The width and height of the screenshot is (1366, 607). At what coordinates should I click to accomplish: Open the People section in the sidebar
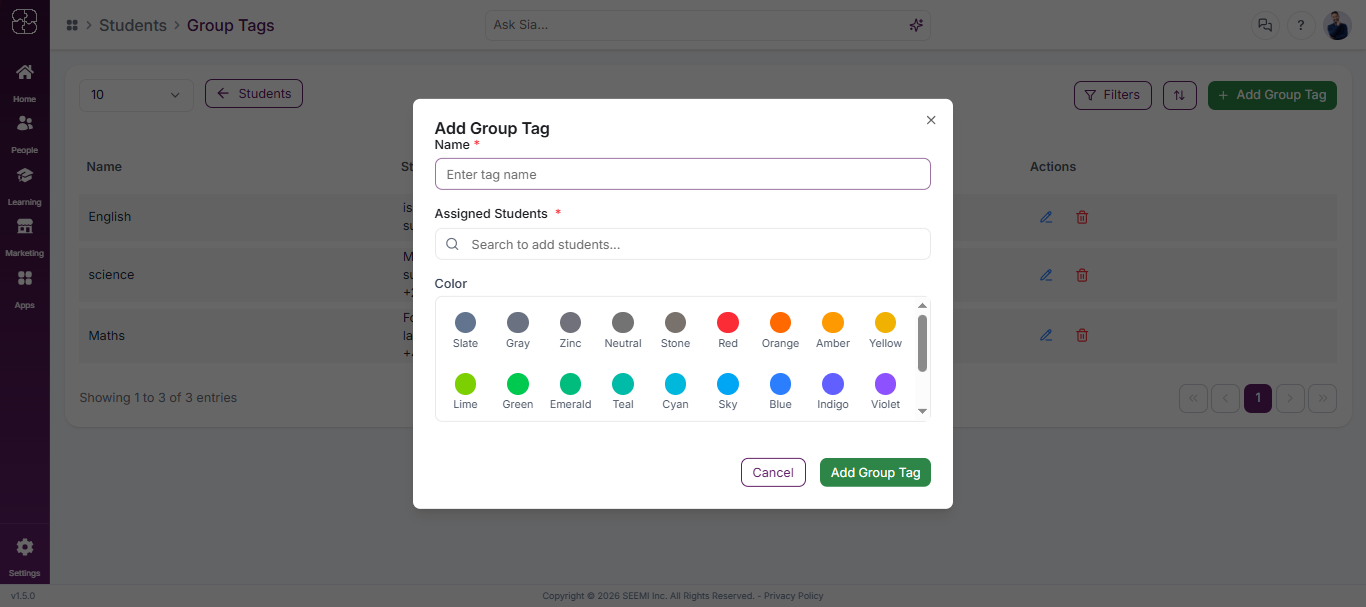point(24,134)
